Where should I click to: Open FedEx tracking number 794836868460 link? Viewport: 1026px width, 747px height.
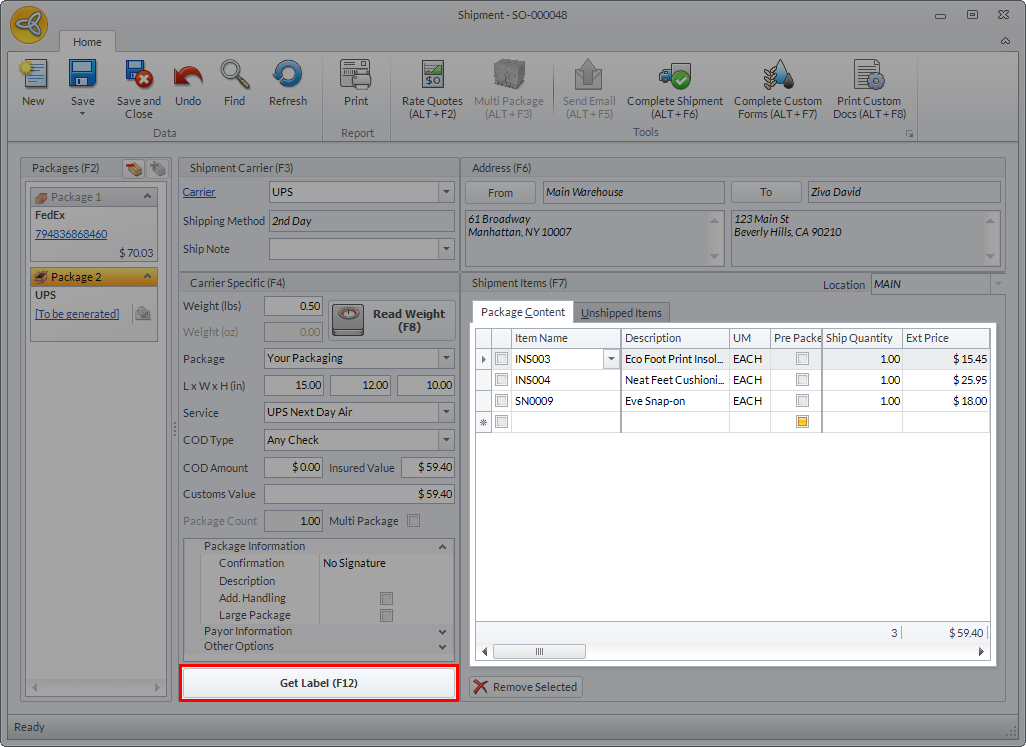click(71, 234)
